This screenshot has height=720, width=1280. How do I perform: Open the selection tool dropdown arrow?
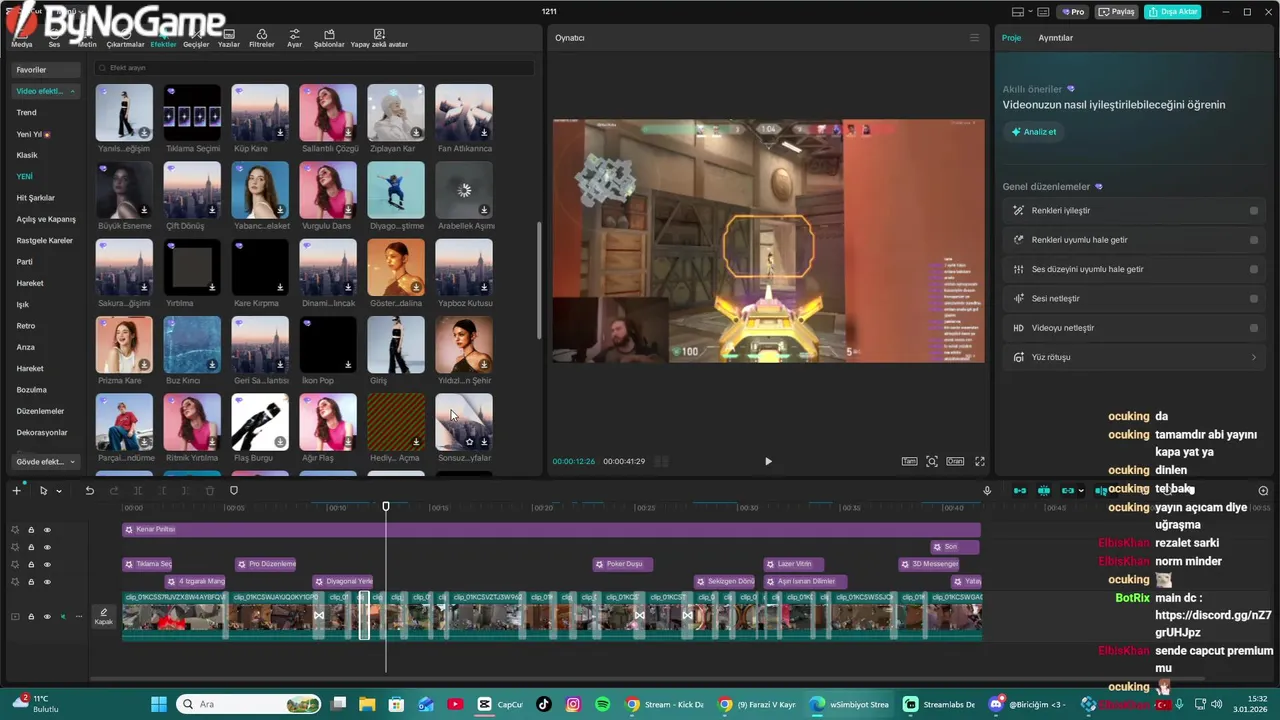tap(58, 490)
